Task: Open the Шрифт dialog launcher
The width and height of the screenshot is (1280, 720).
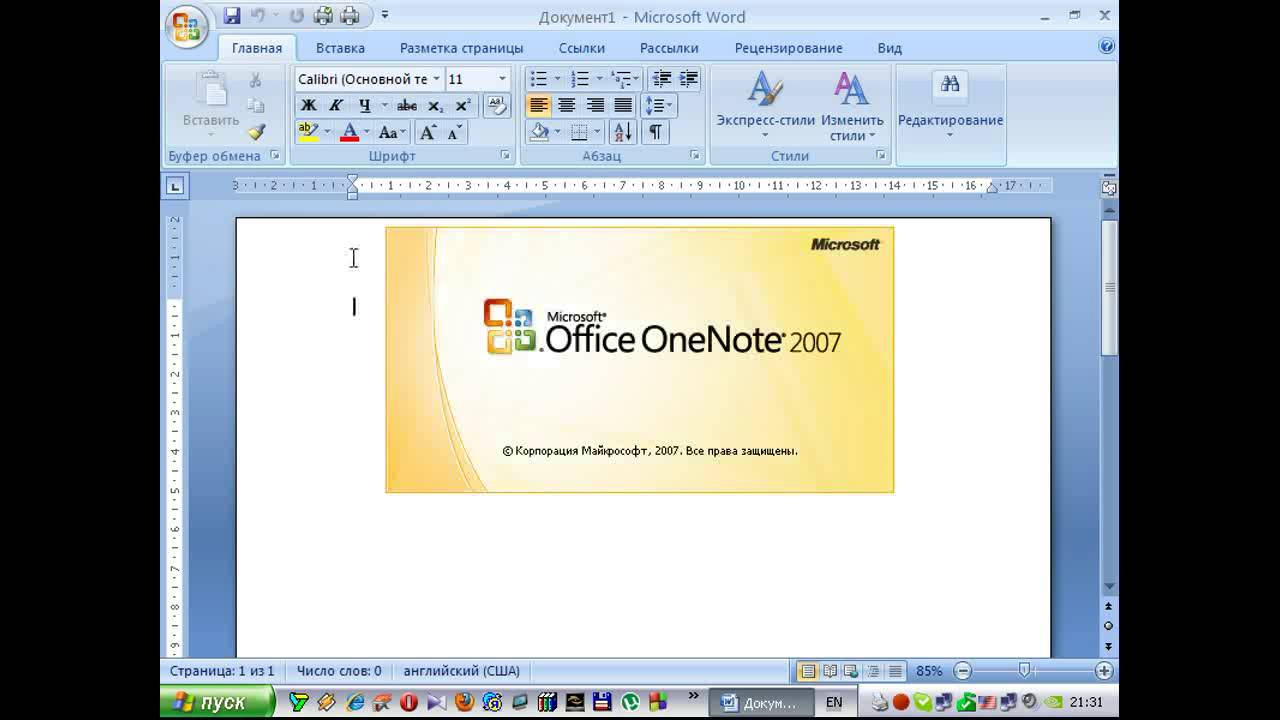Action: [505, 156]
